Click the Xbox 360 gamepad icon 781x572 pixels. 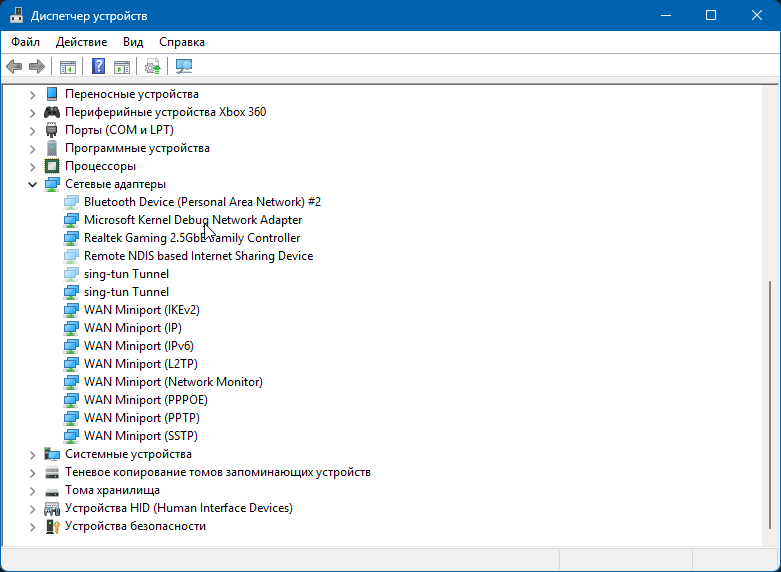pyautogui.click(x=52, y=112)
